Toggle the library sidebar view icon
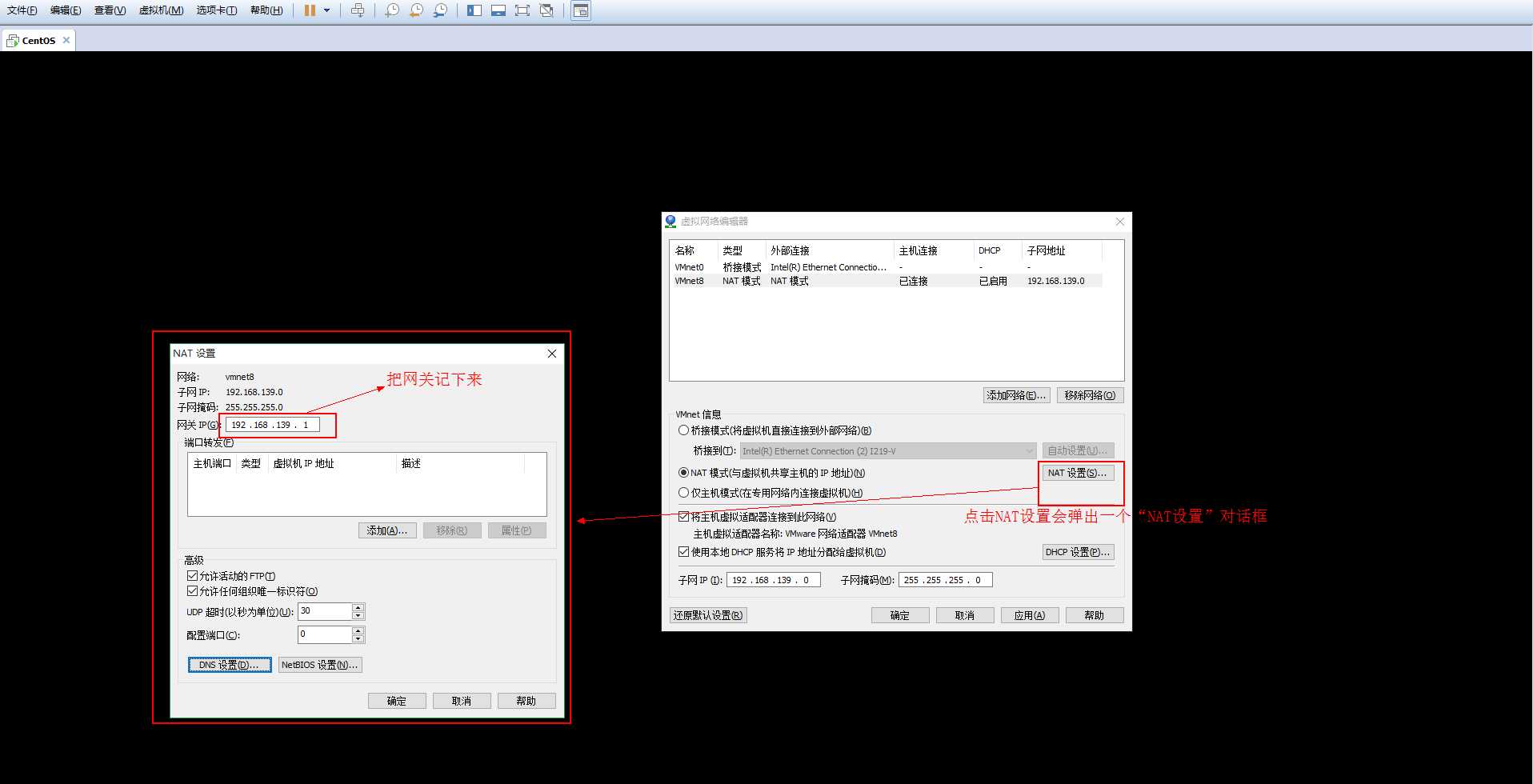Screen dimensions: 1533x784 coord(474,10)
